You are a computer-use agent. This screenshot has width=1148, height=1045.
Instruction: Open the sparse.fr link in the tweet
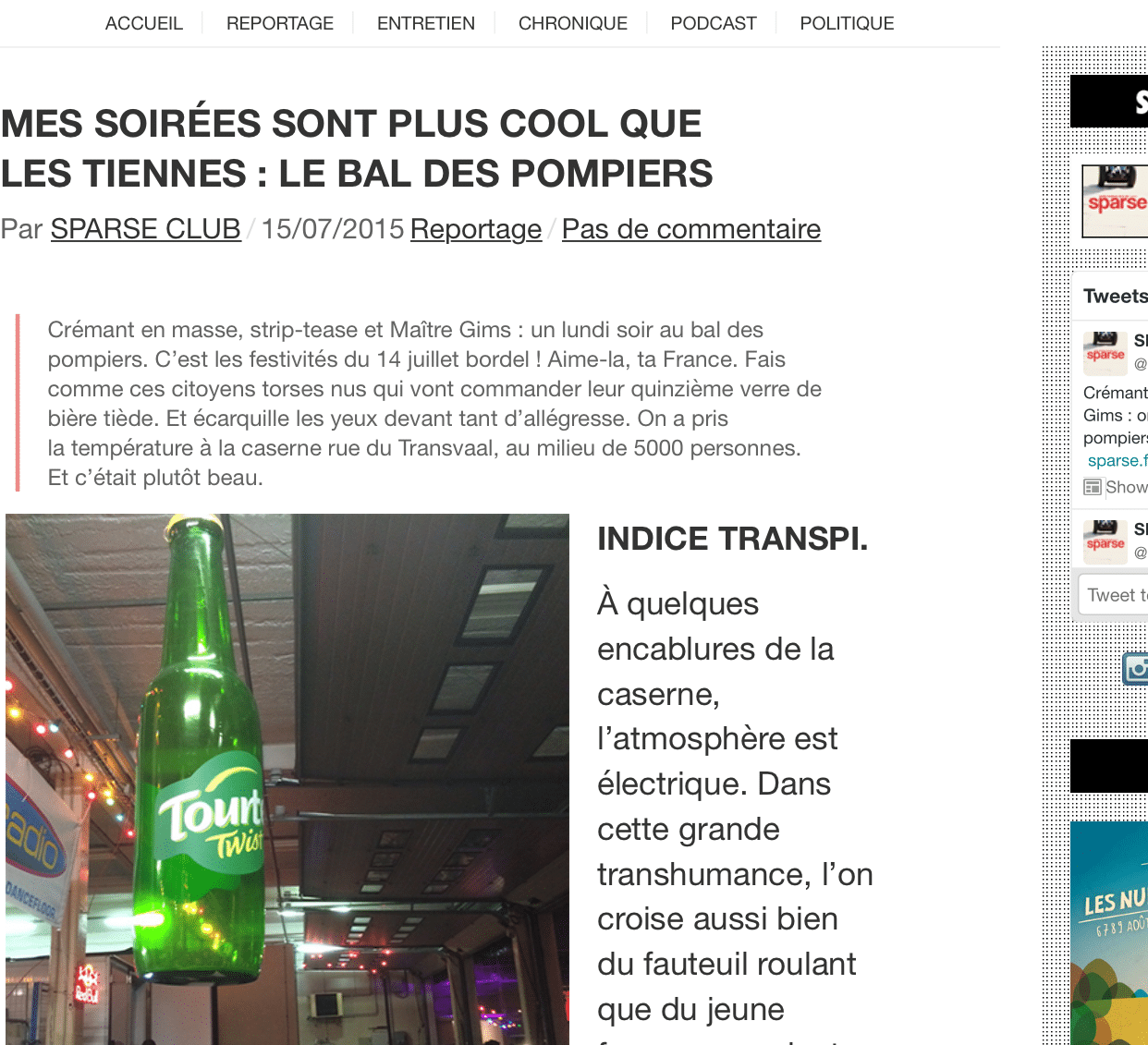pos(1117,460)
